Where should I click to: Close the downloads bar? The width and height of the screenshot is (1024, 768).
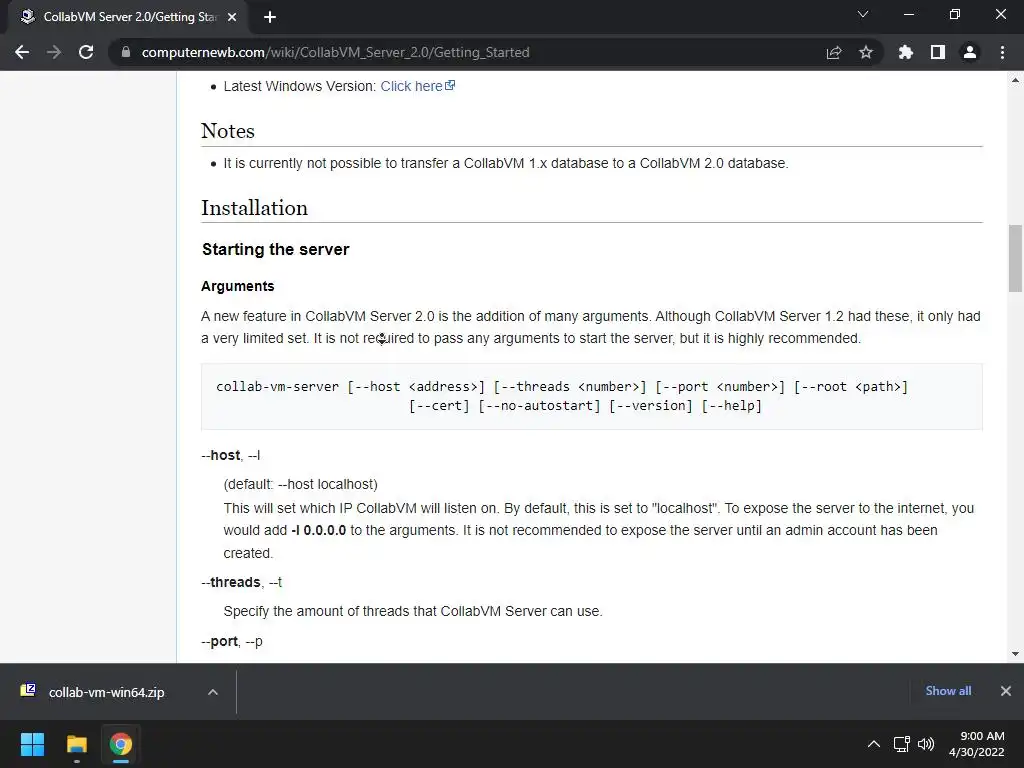point(1006,691)
